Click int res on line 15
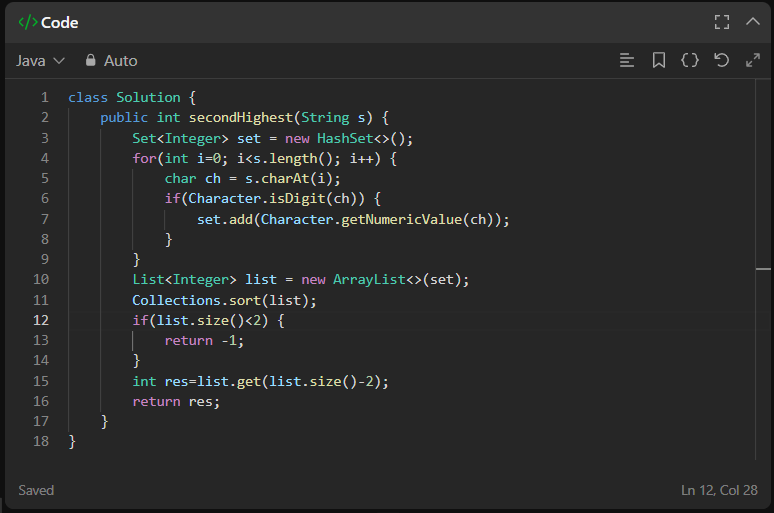Viewport: 774px width, 513px height. coord(160,381)
